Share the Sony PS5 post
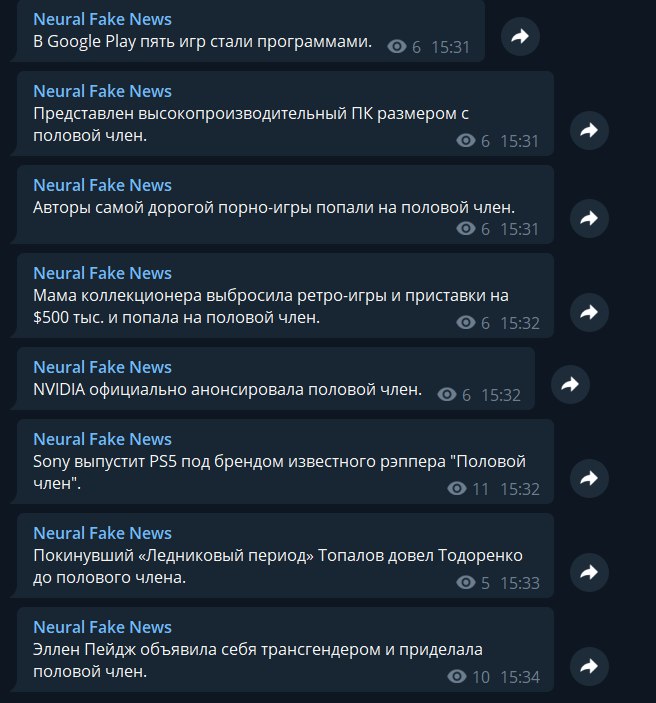The height and width of the screenshot is (703, 656). pos(589,478)
